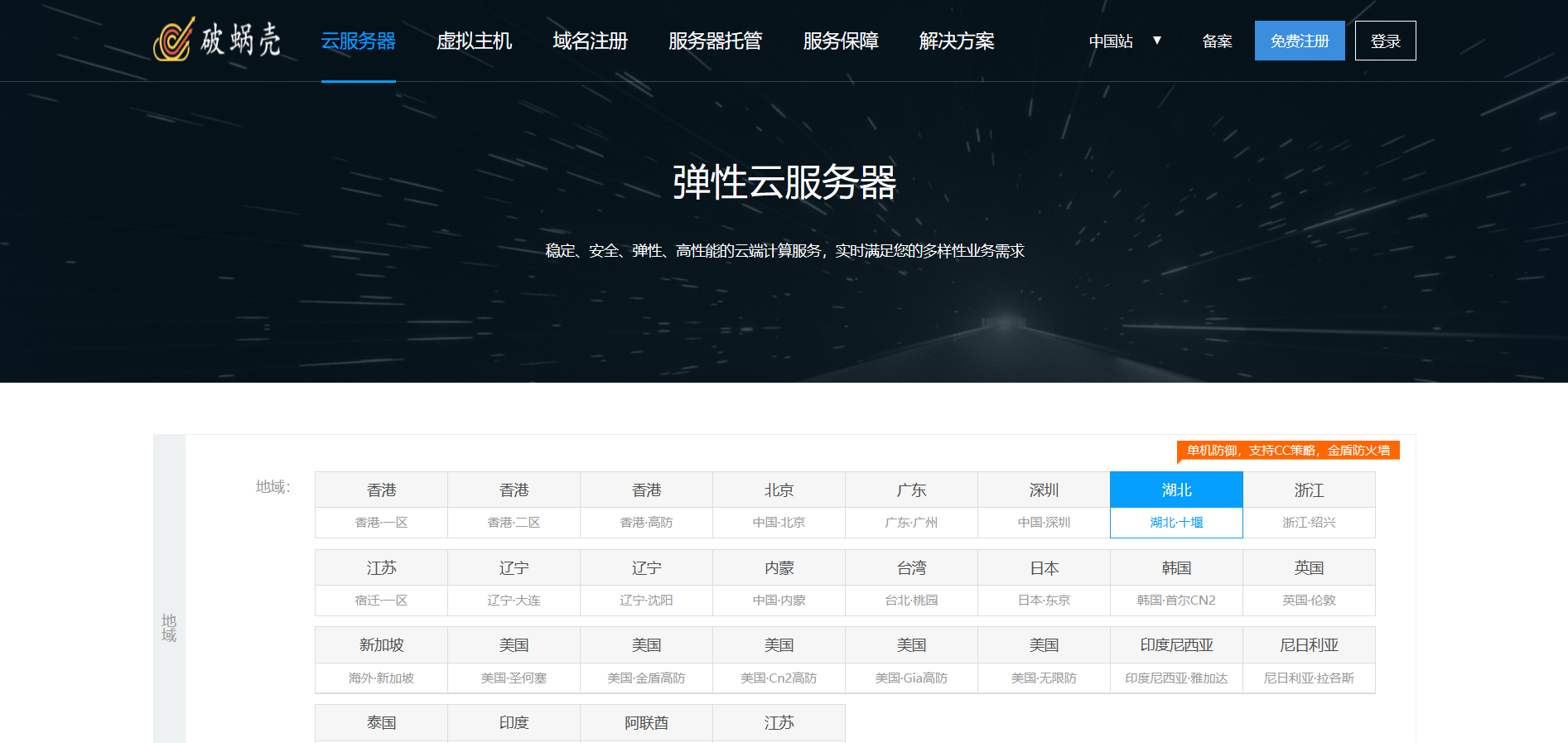Open the 云服务器 nav tab

tap(358, 41)
